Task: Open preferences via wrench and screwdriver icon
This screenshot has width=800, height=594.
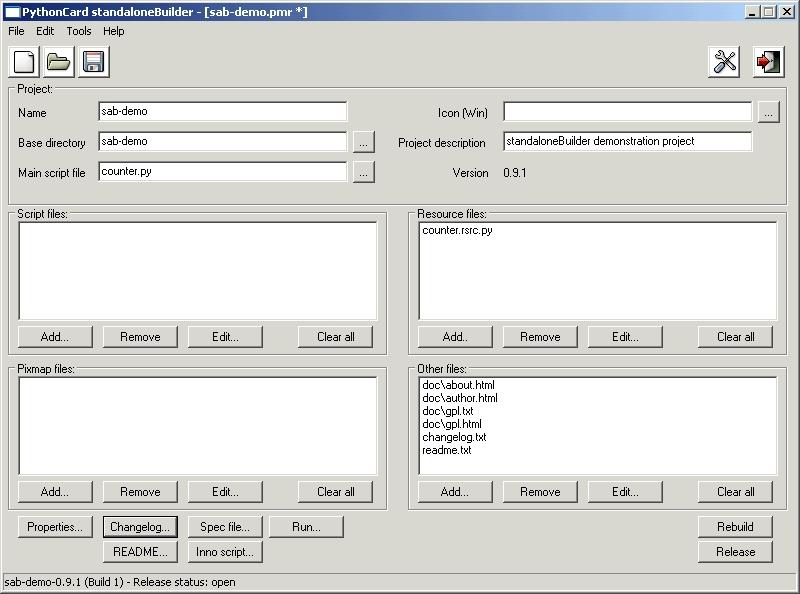Action: tap(724, 62)
